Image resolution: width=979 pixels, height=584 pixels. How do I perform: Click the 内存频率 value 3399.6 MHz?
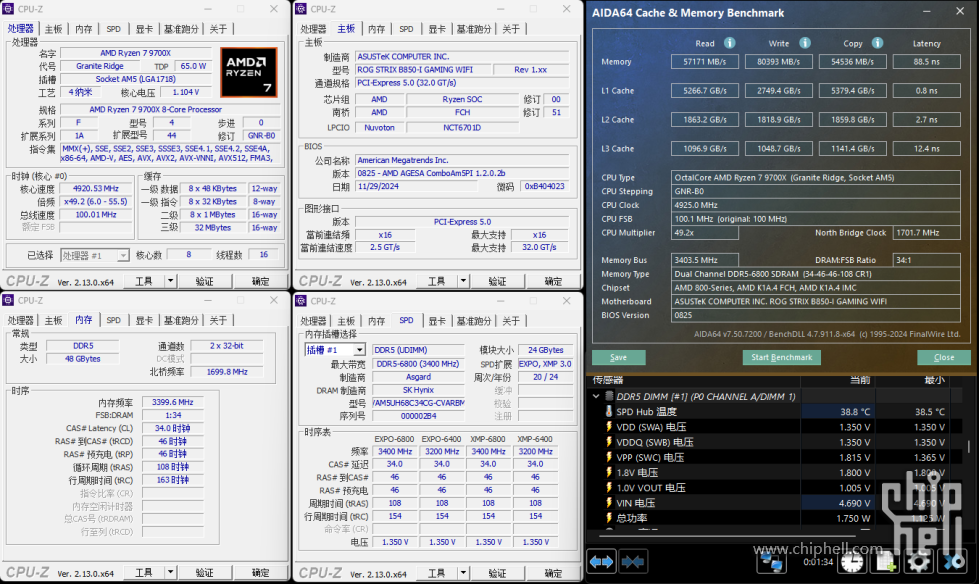tap(173, 402)
